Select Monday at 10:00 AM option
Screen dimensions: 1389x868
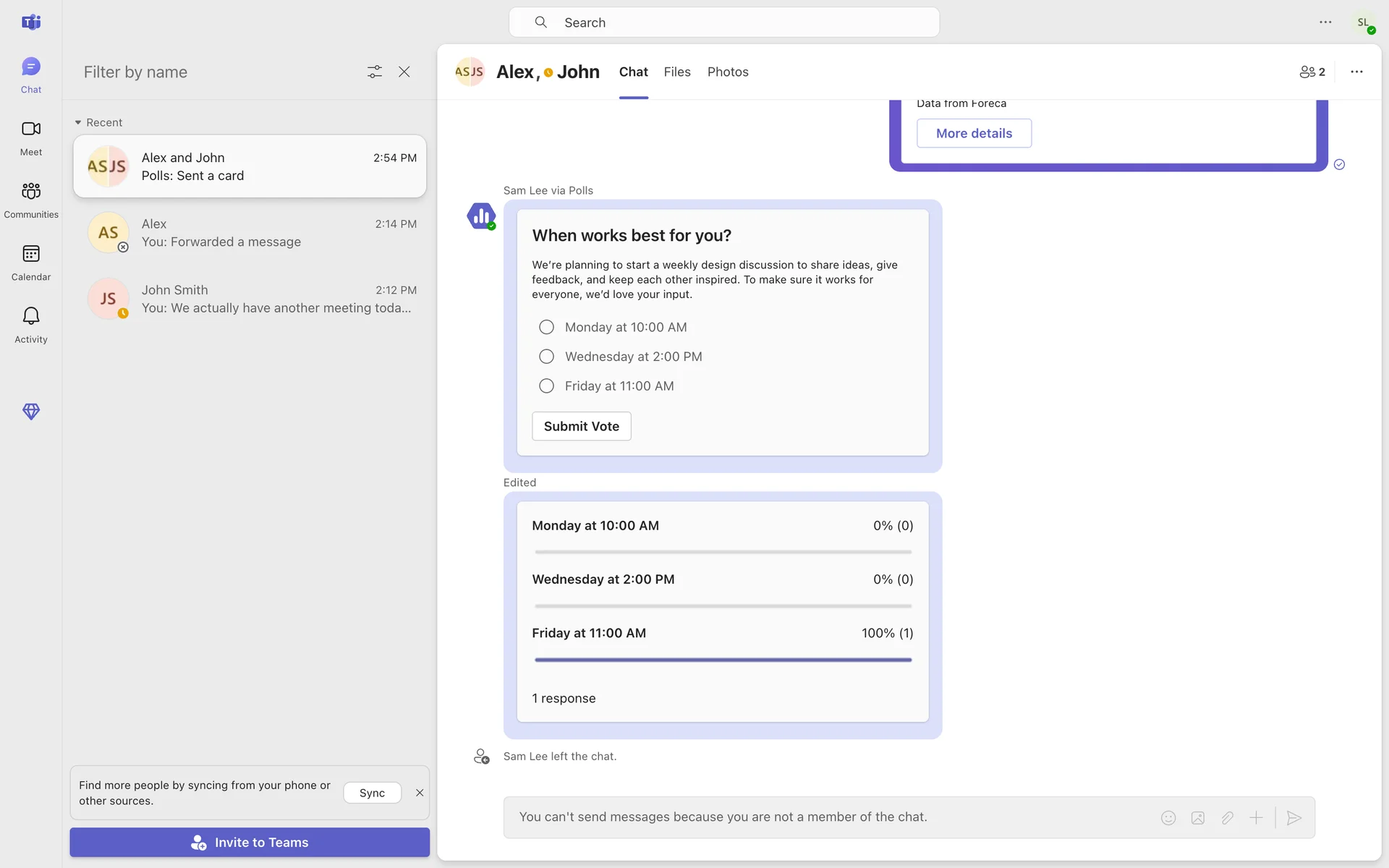[546, 327]
